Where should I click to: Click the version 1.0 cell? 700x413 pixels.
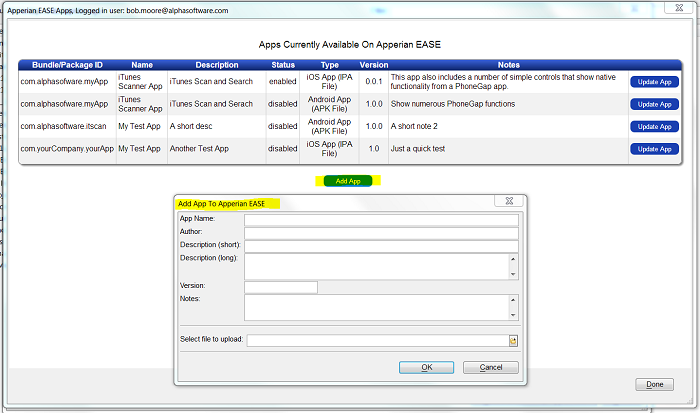(374, 149)
